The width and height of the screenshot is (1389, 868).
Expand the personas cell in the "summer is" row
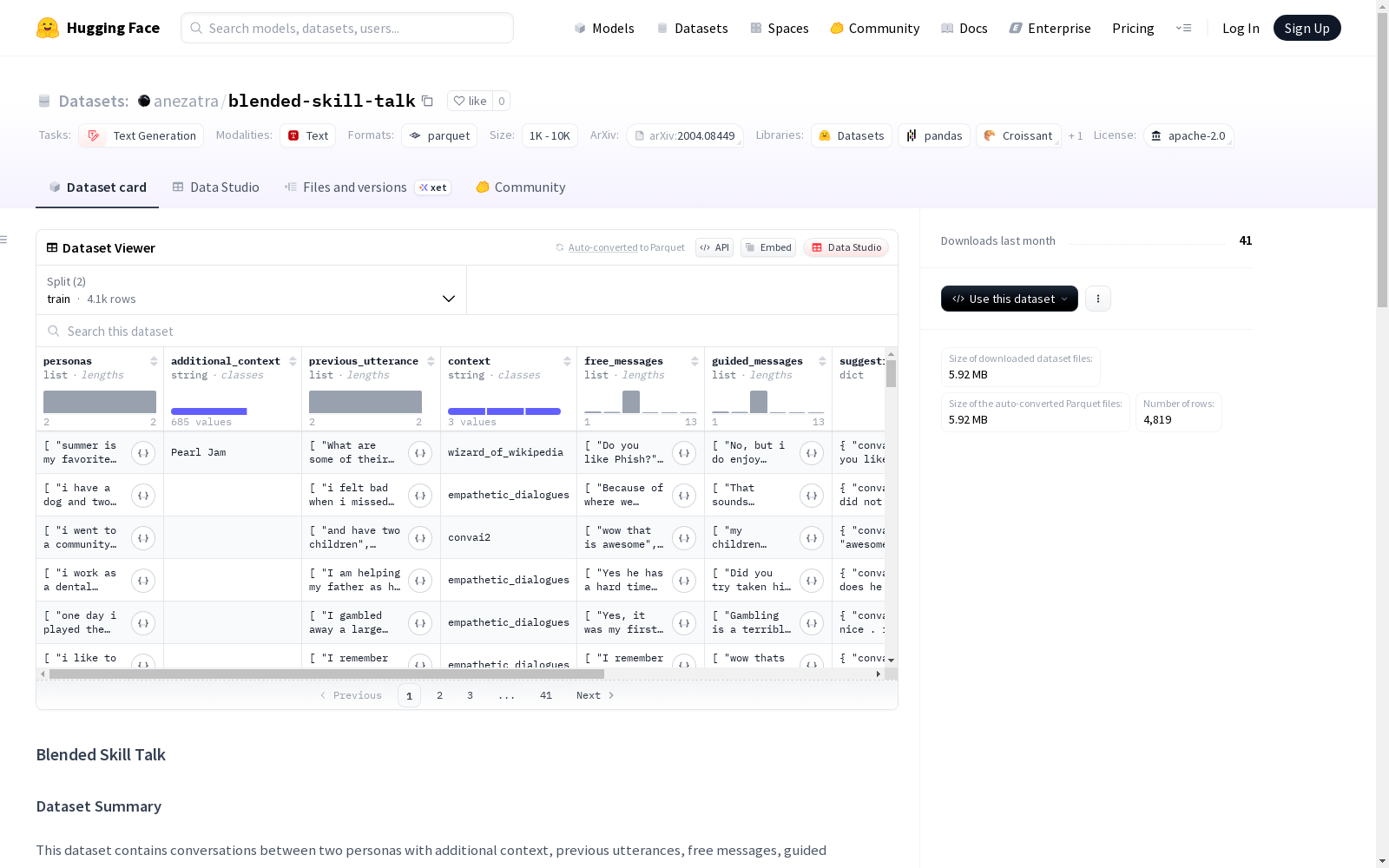pos(143,453)
